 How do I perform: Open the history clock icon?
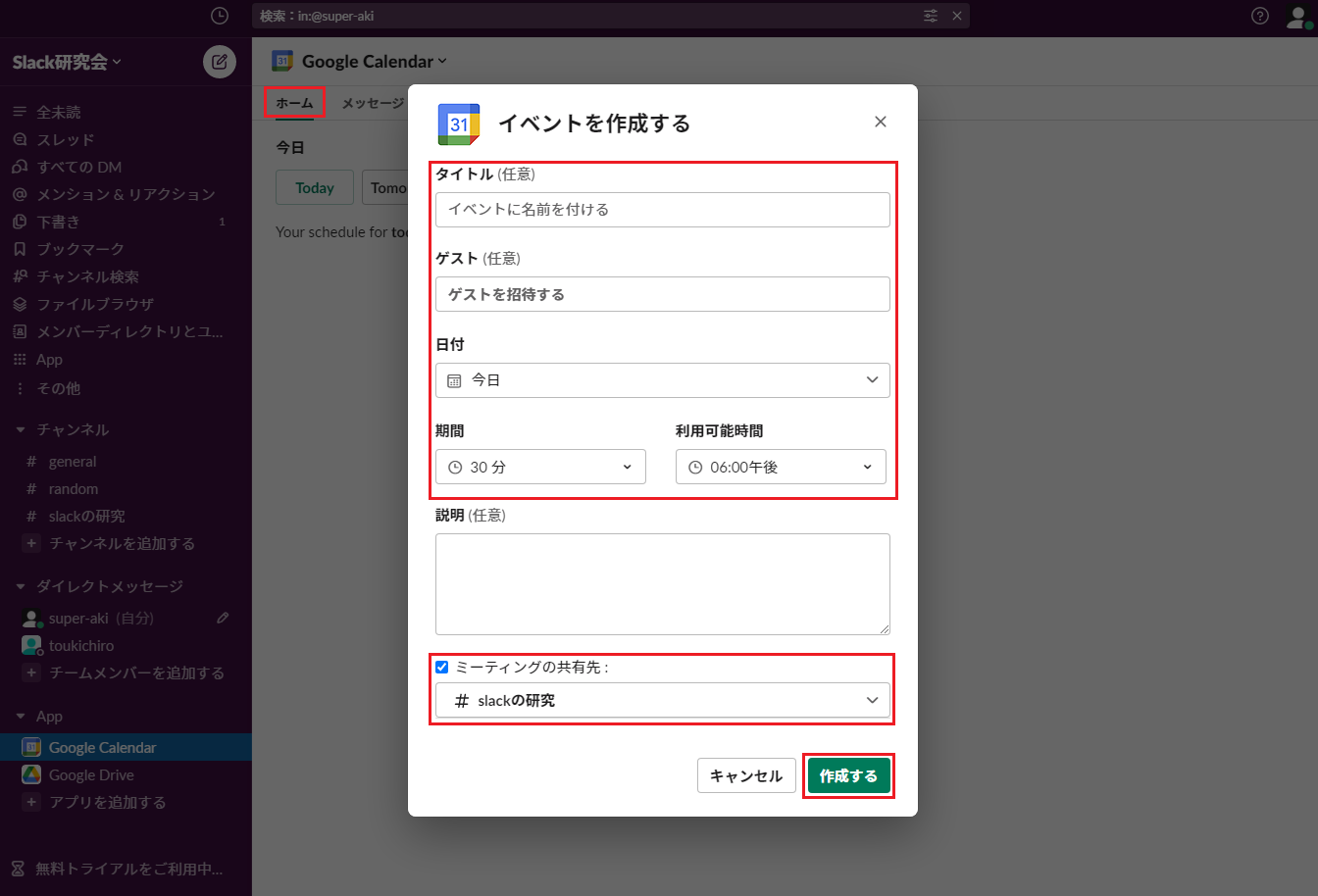pyautogui.click(x=220, y=16)
